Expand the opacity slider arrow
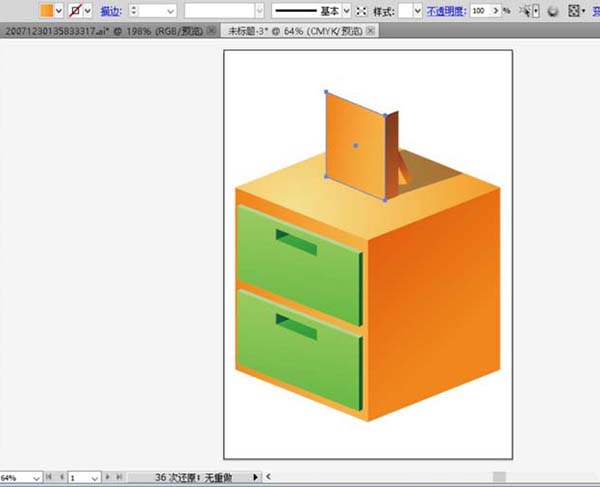The height and width of the screenshot is (487, 600). click(496, 11)
